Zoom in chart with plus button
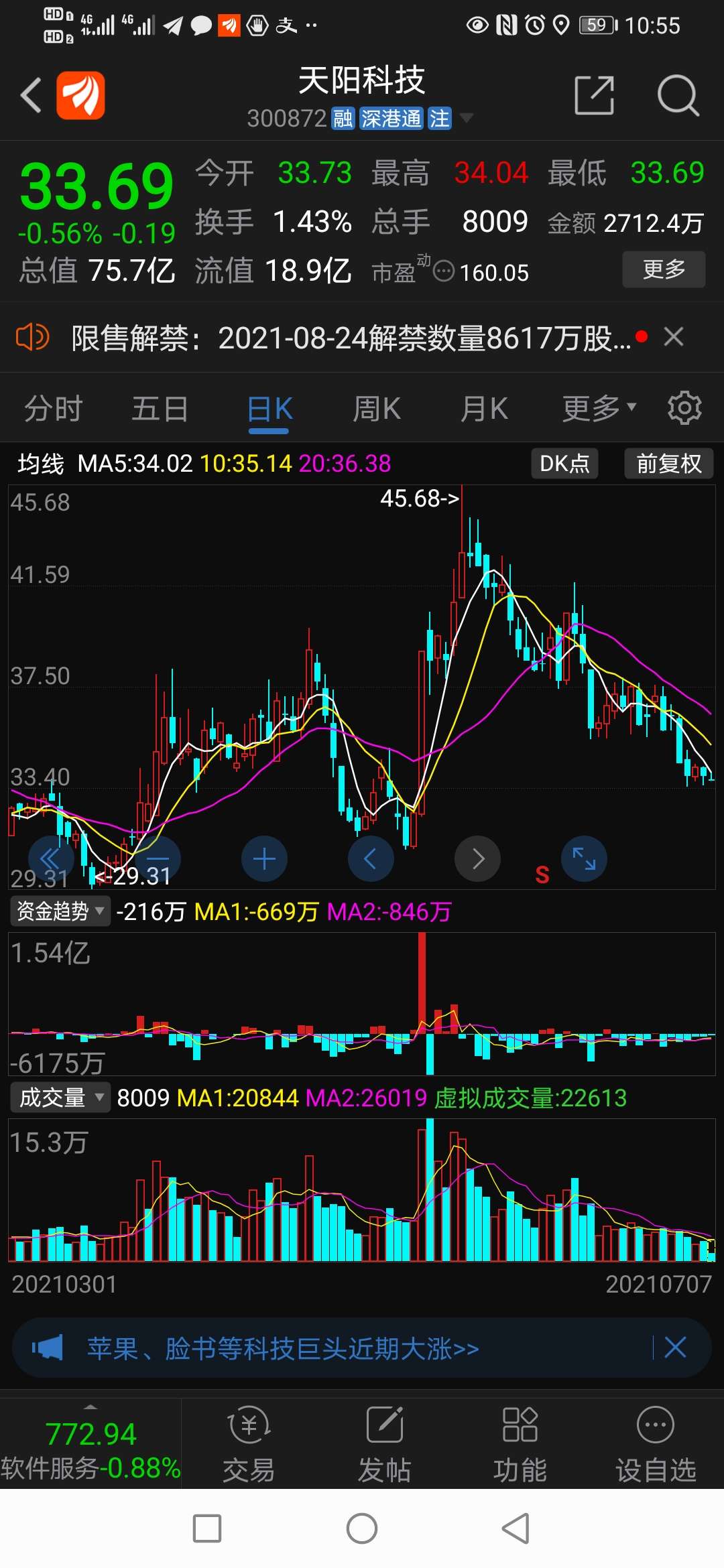The height and width of the screenshot is (1568, 724). point(264,859)
